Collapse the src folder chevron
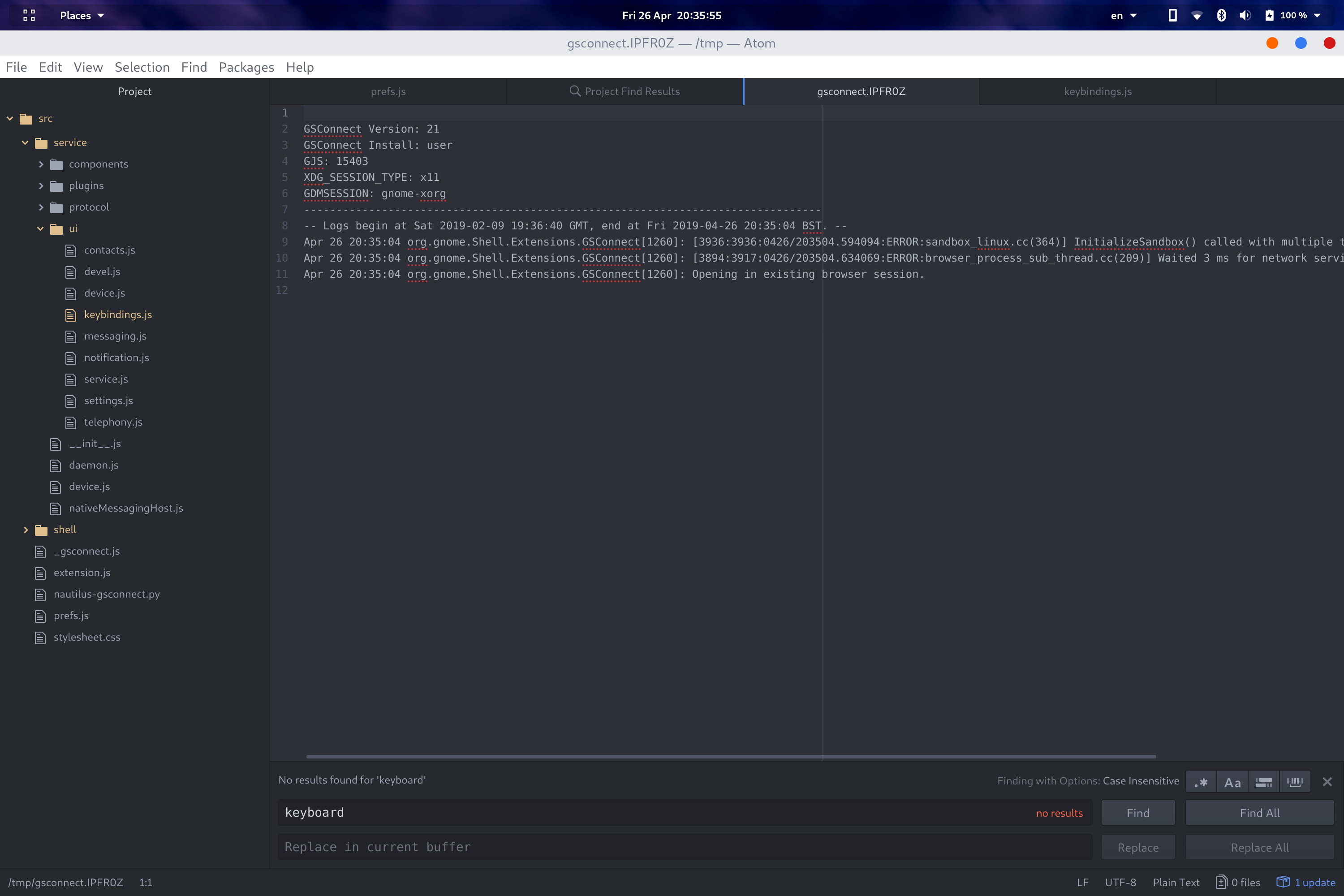 10,118
